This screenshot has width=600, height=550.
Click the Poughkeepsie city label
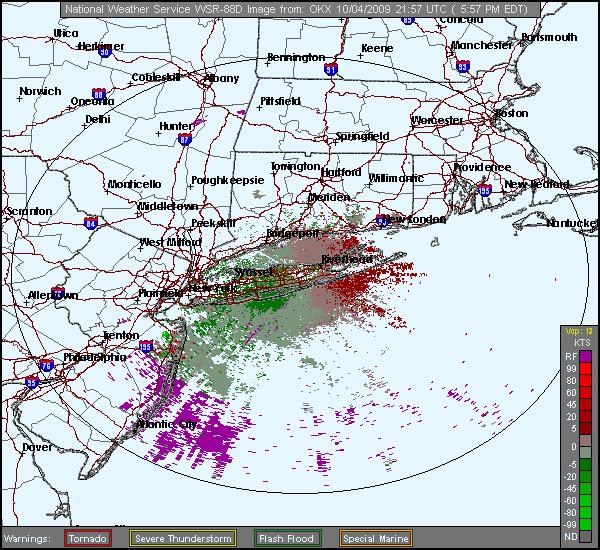[x=228, y=180]
